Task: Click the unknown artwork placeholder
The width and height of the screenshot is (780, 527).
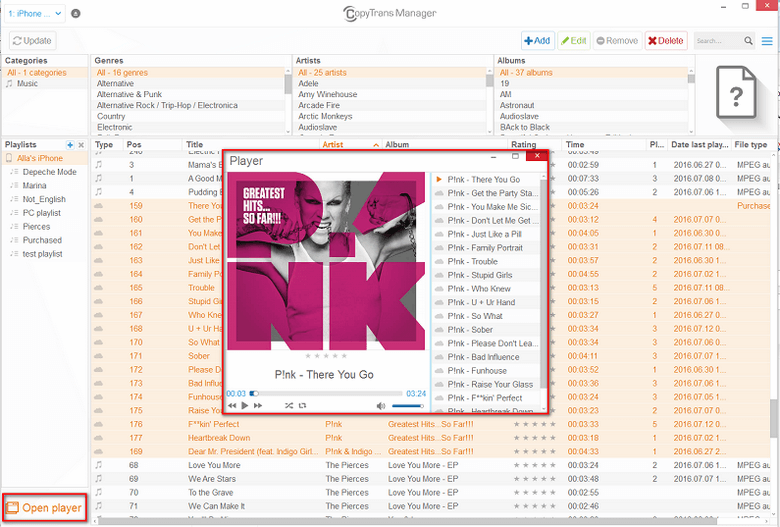Action: pyautogui.click(x=736, y=95)
